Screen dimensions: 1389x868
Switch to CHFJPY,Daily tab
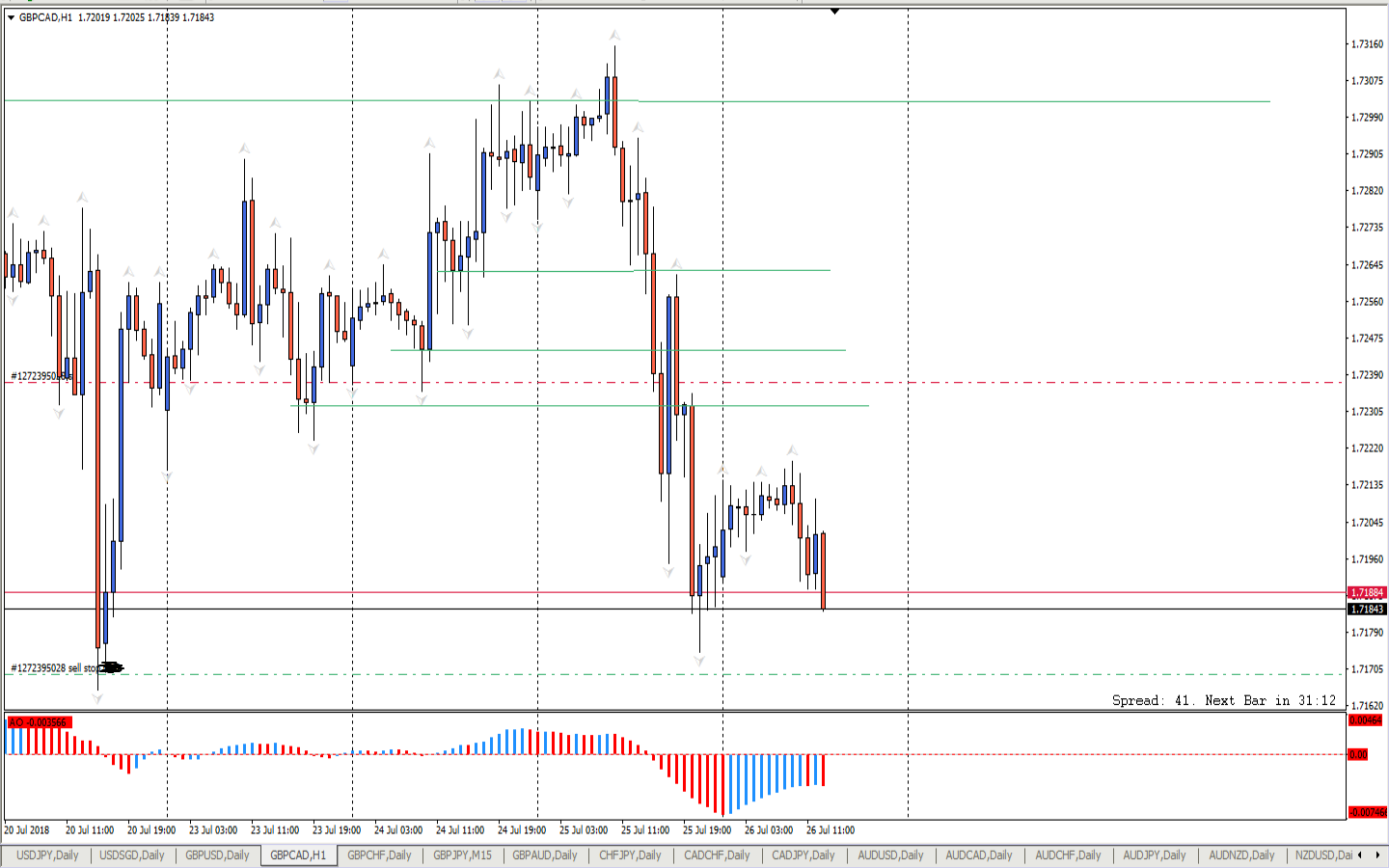click(x=630, y=855)
